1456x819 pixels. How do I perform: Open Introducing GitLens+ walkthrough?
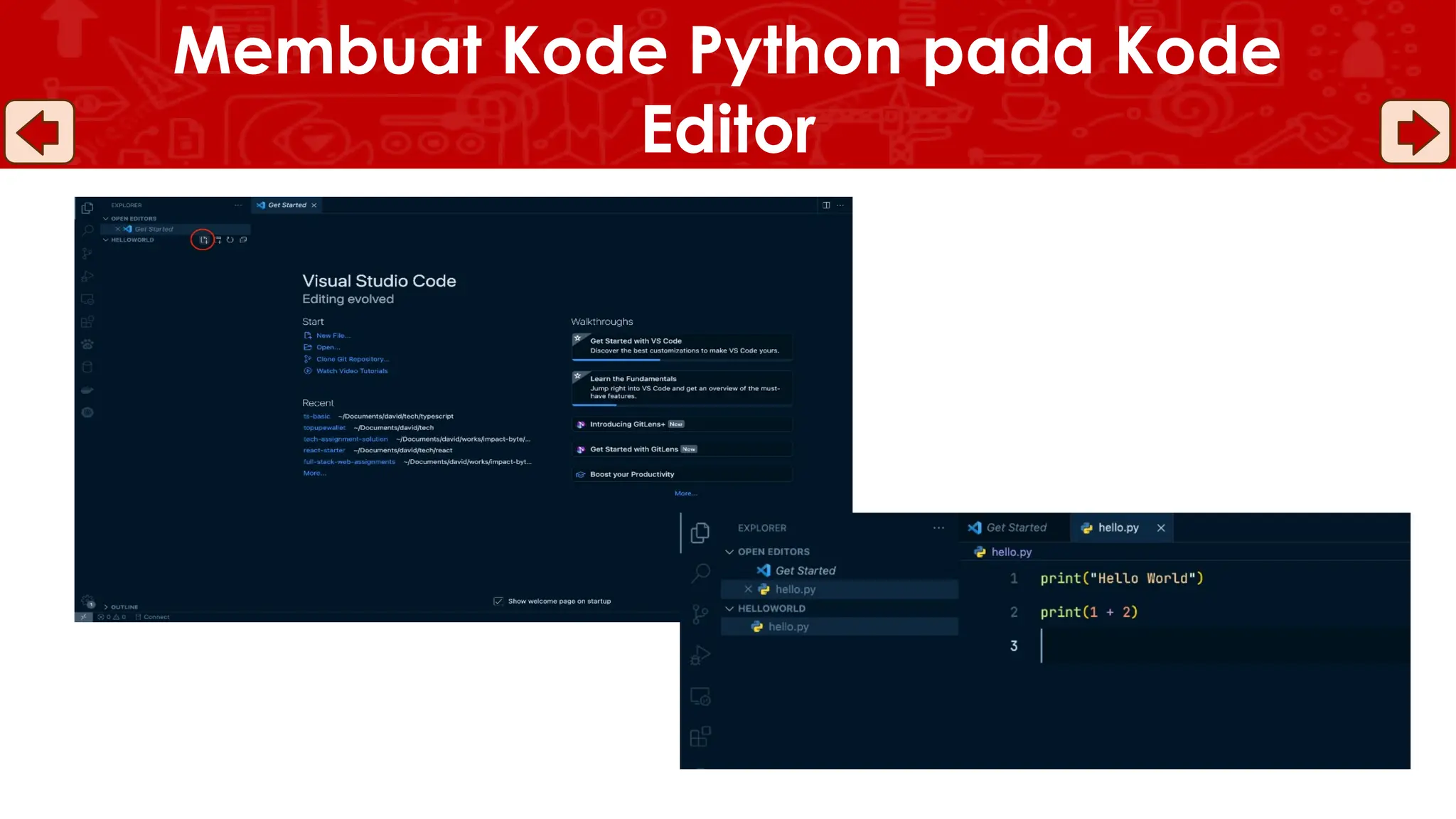click(682, 424)
